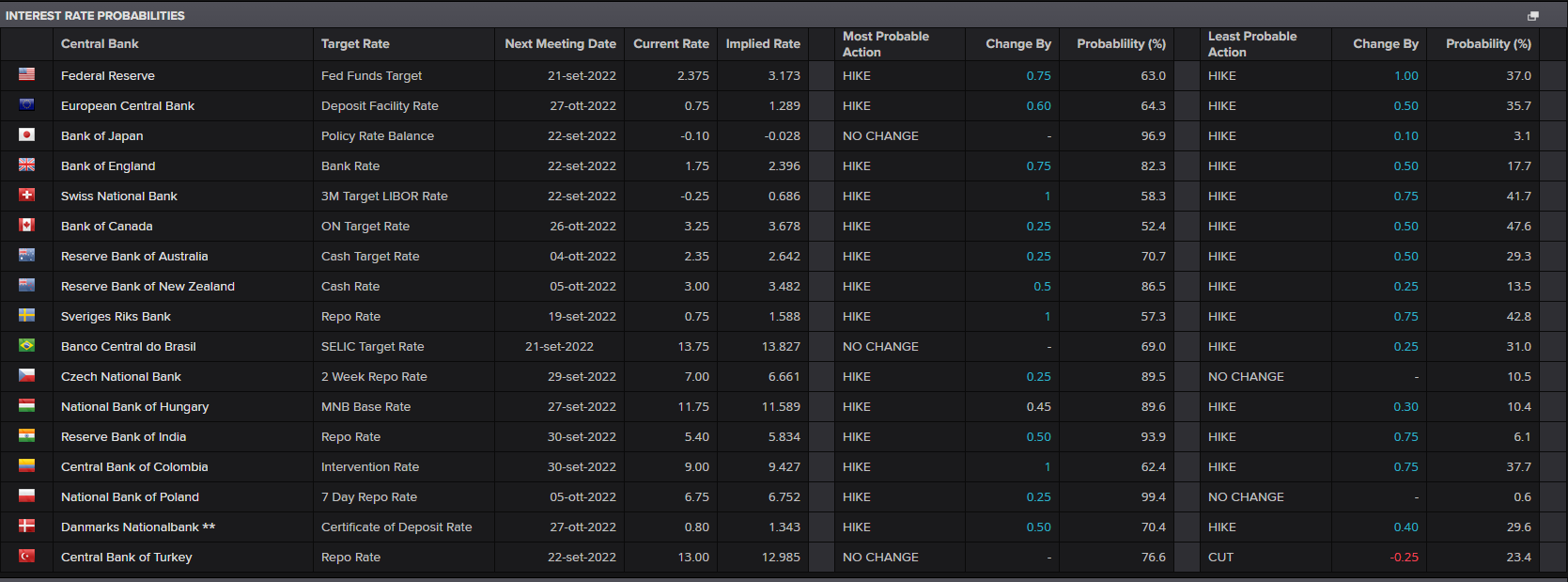Click Poland's 99.4 probability value
Viewport: 1568px width, 582px height.
pos(1153,497)
